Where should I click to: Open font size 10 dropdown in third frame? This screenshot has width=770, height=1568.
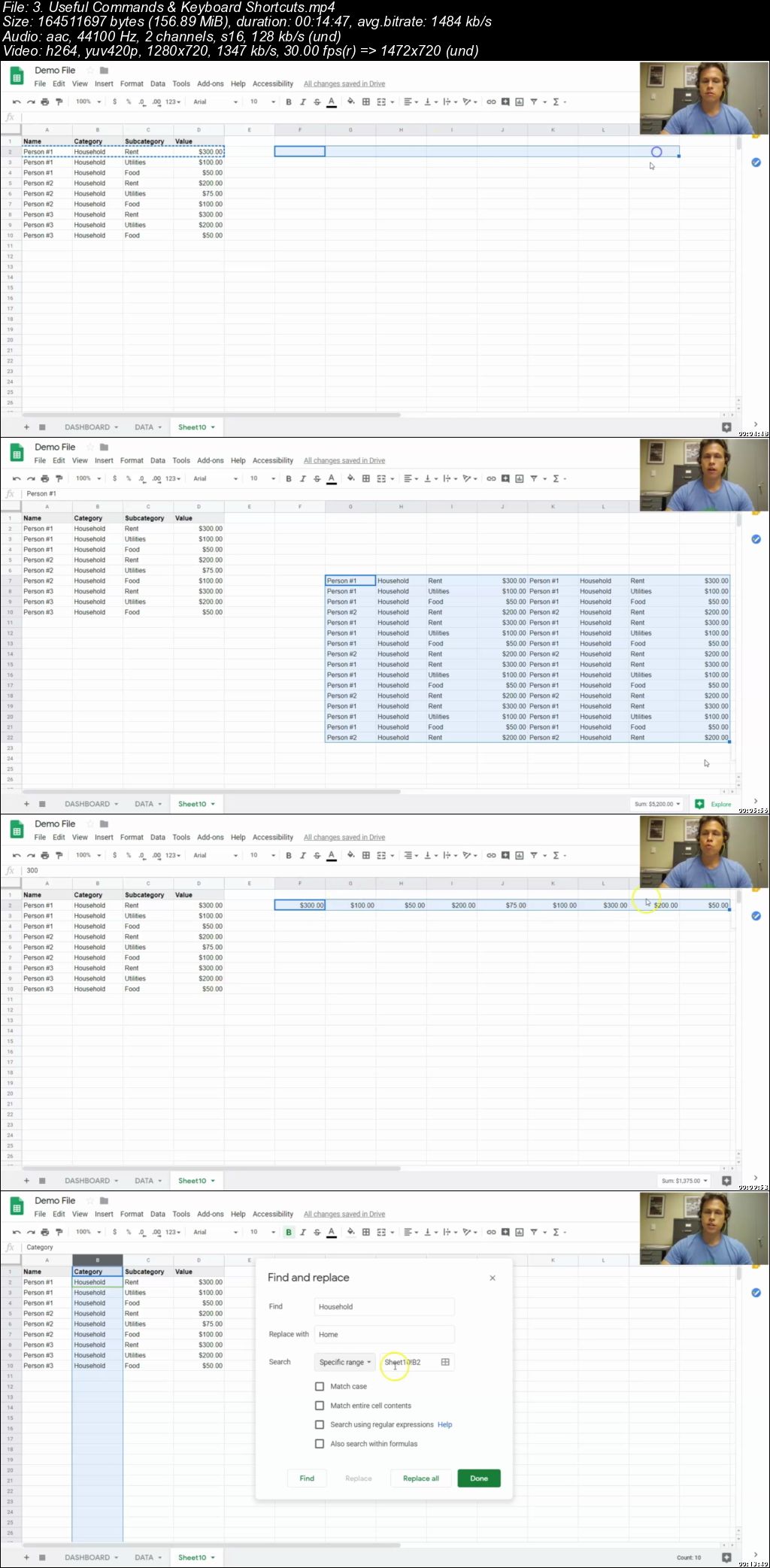click(x=262, y=856)
